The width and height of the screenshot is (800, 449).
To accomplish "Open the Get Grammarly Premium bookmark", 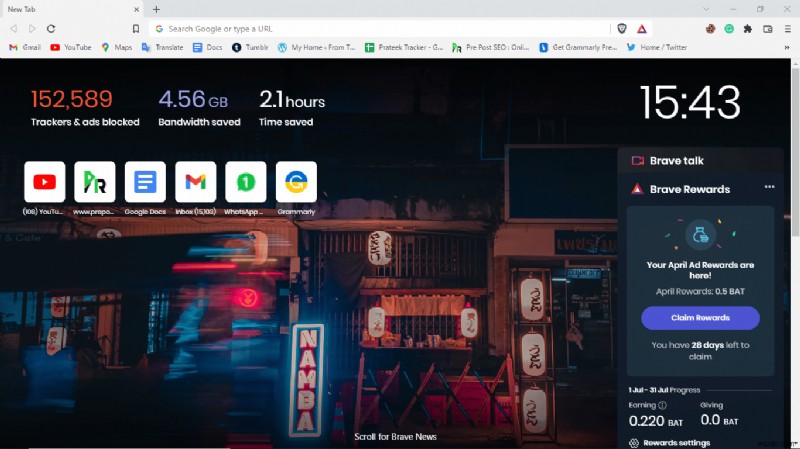I will pyautogui.click(x=578, y=47).
